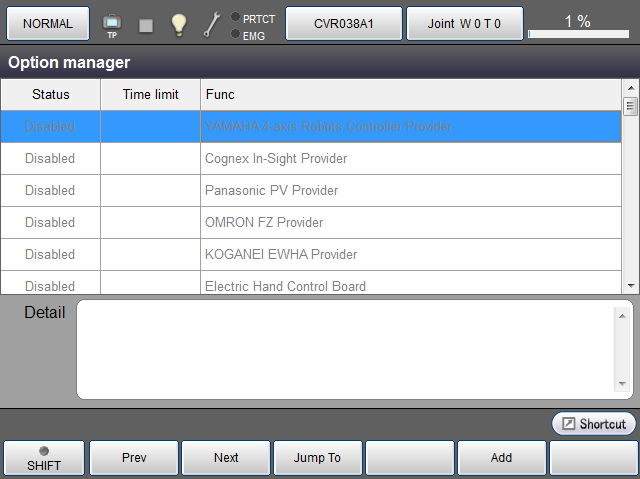Open the CVR038A1 robot type button

[x=344, y=23]
